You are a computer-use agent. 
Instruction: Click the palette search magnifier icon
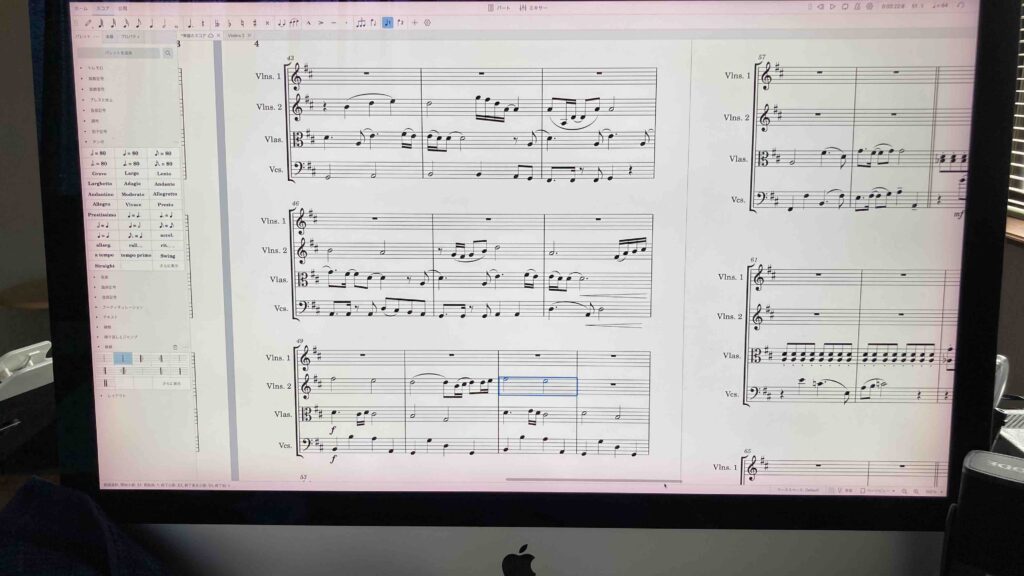coord(167,53)
